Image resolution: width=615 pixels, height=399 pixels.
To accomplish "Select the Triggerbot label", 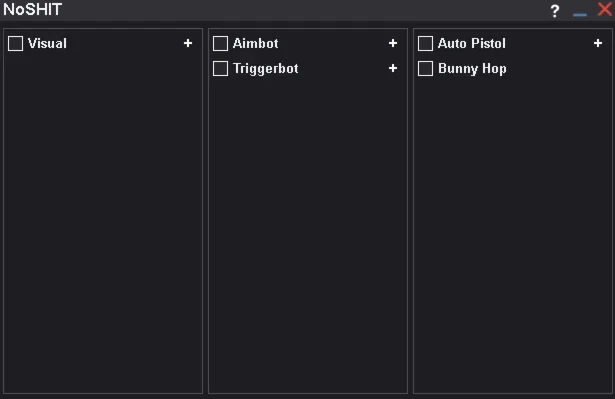I will click(266, 69).
